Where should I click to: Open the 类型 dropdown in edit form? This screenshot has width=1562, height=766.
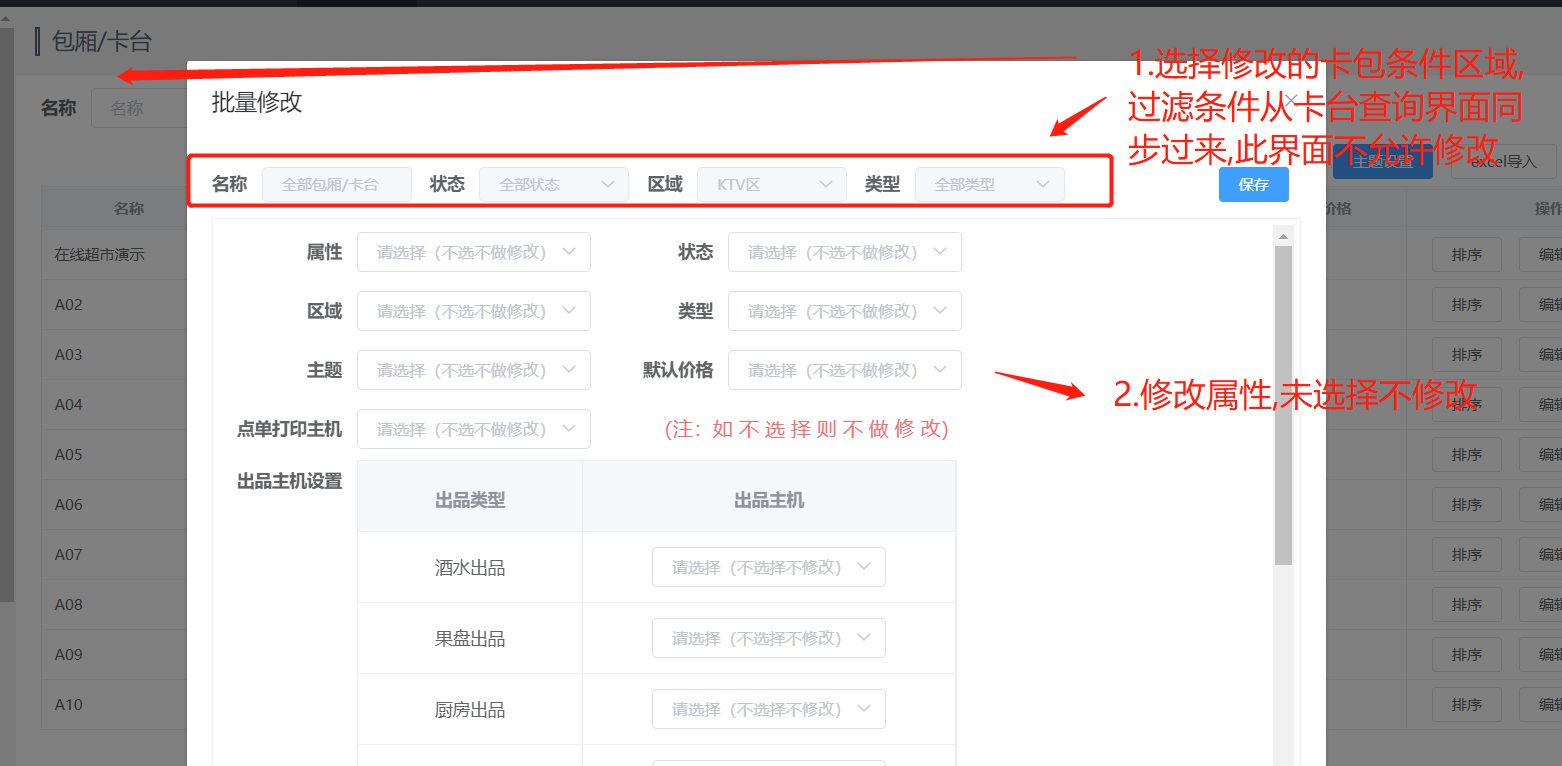pyautogui.click(x=844, y=311)
